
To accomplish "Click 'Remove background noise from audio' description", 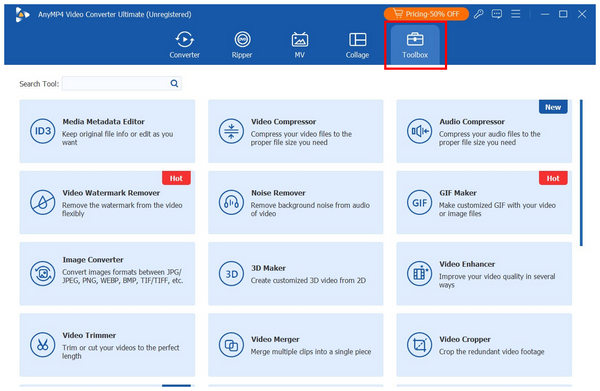I will tap(310, 209).
